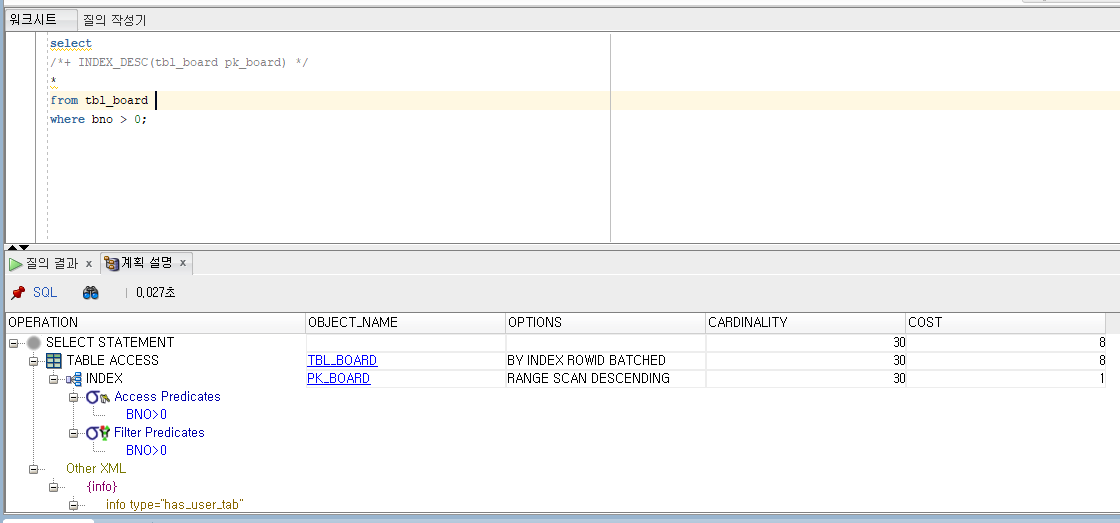Click the index tree icon next to INDEX

(74, 379)
